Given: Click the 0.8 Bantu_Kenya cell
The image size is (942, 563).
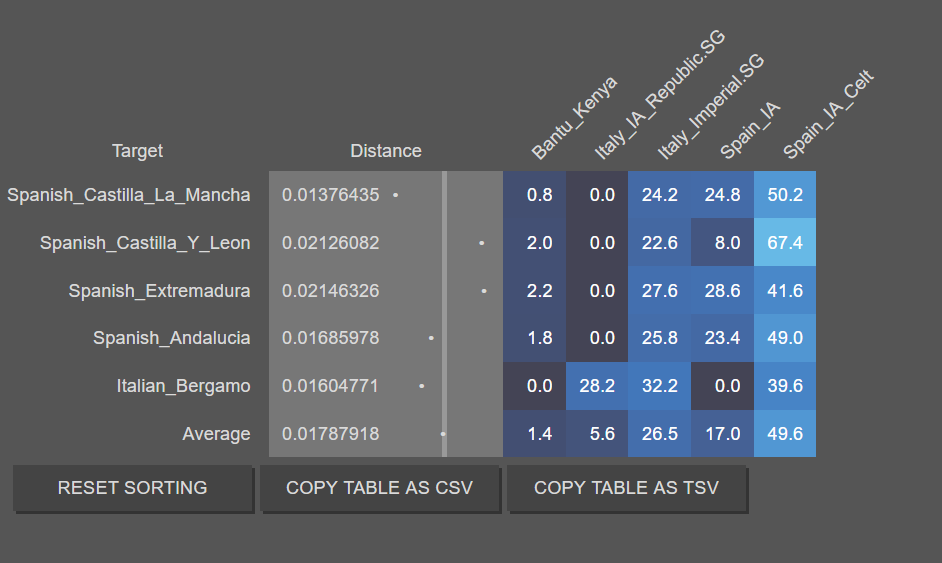Looking at the screenshot, I should coord(535,195).
